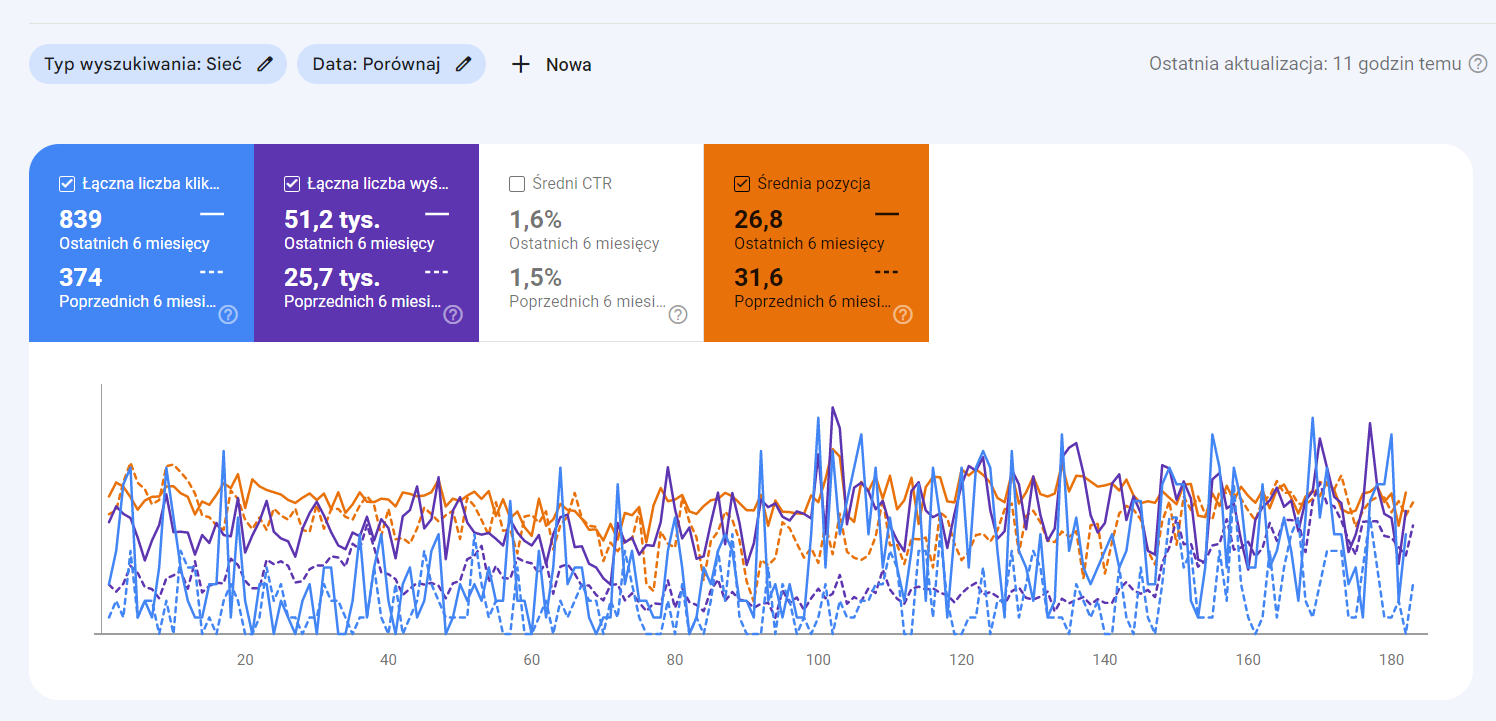Viewport: 1496px width, 721px height.
Task: Select the 31,6 previous position value
Action: point(758,277)
